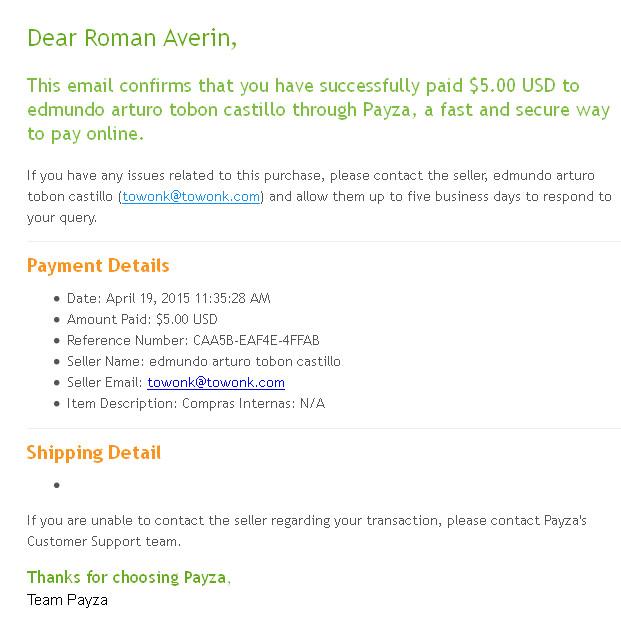Click the "Dear Roman Averin" greeting
Viewport: 621px width, 629px height.
tap(132, 38)
